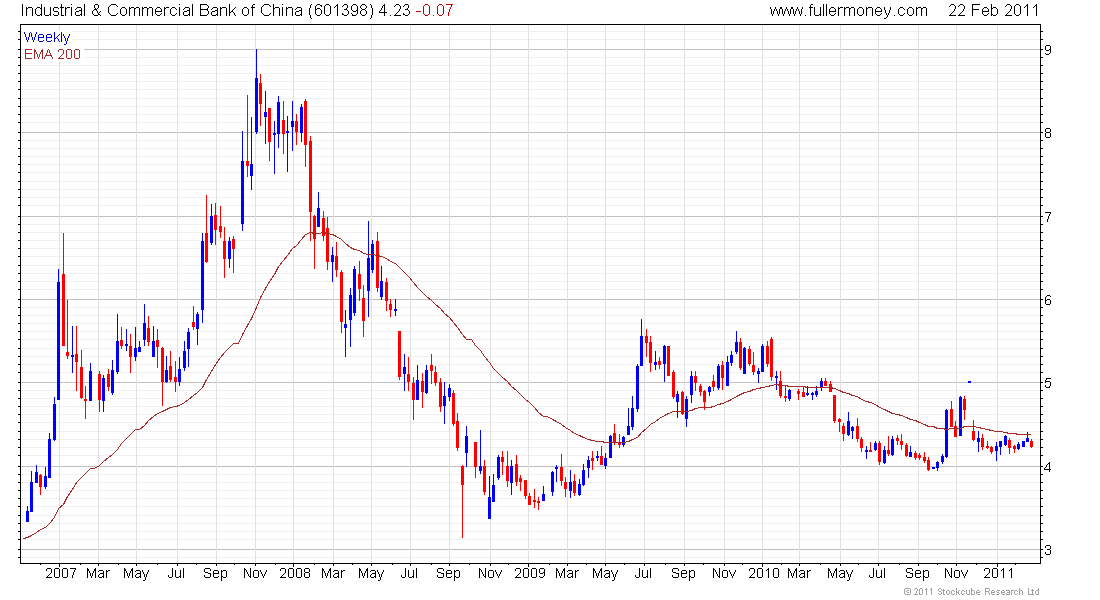Select the price axis label 8

(x=1047, y=133)
